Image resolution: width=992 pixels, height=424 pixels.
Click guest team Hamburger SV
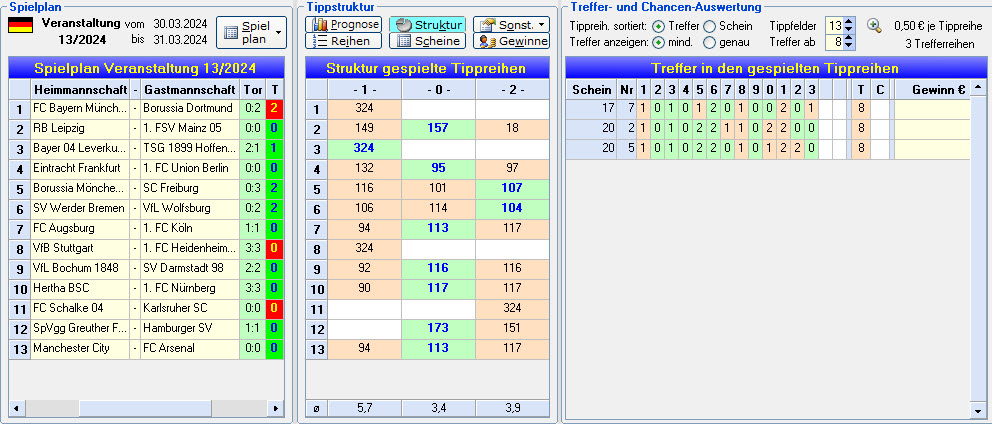coord(190,328)
